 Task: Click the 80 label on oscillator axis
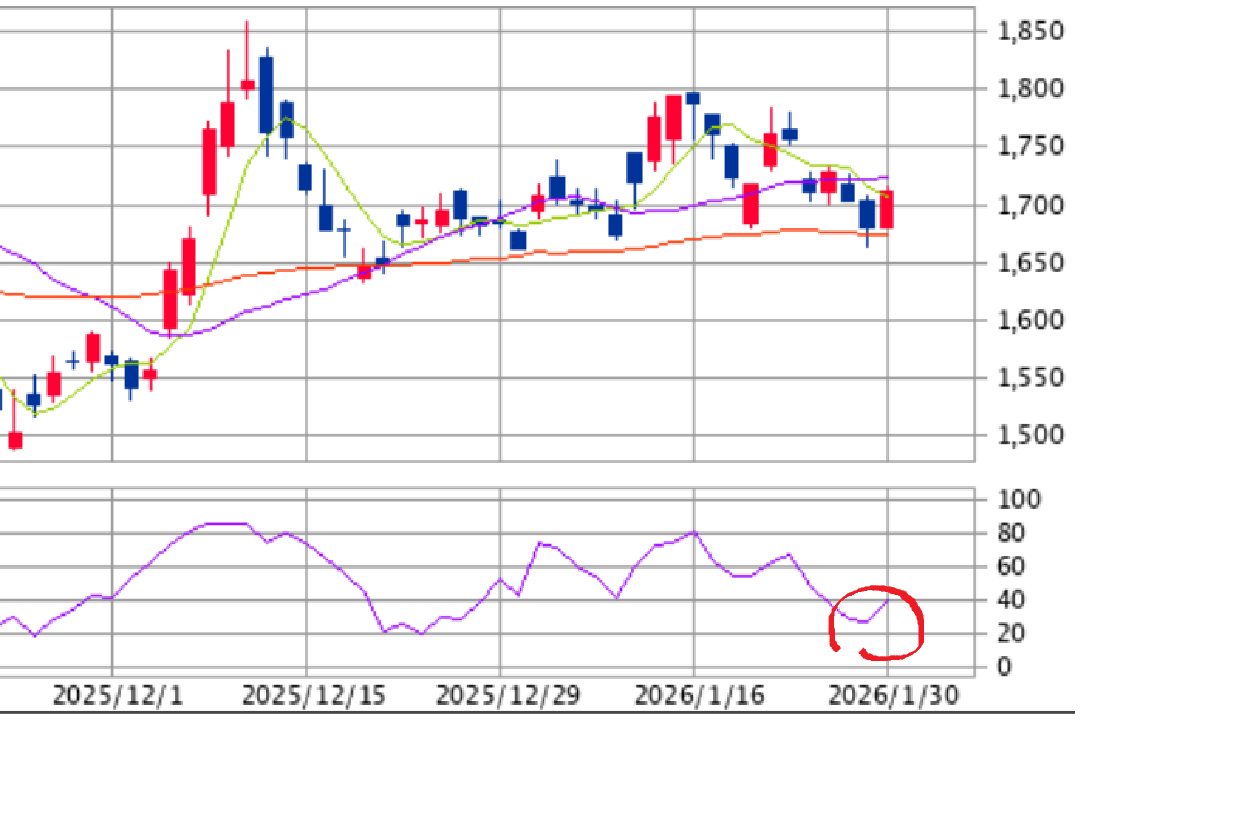[1013, 533]
